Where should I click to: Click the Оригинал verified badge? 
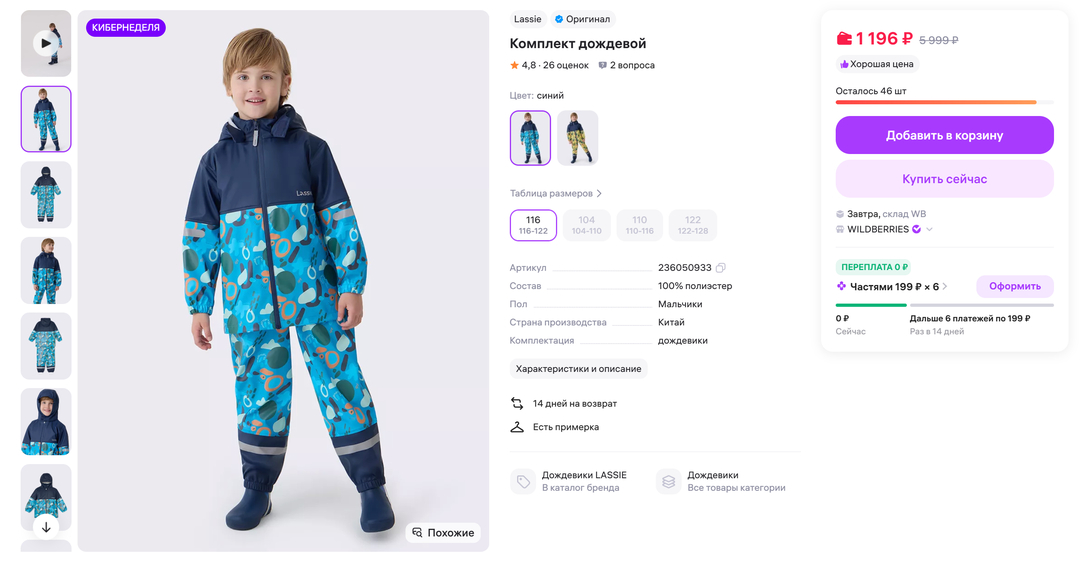click(582, 19)
